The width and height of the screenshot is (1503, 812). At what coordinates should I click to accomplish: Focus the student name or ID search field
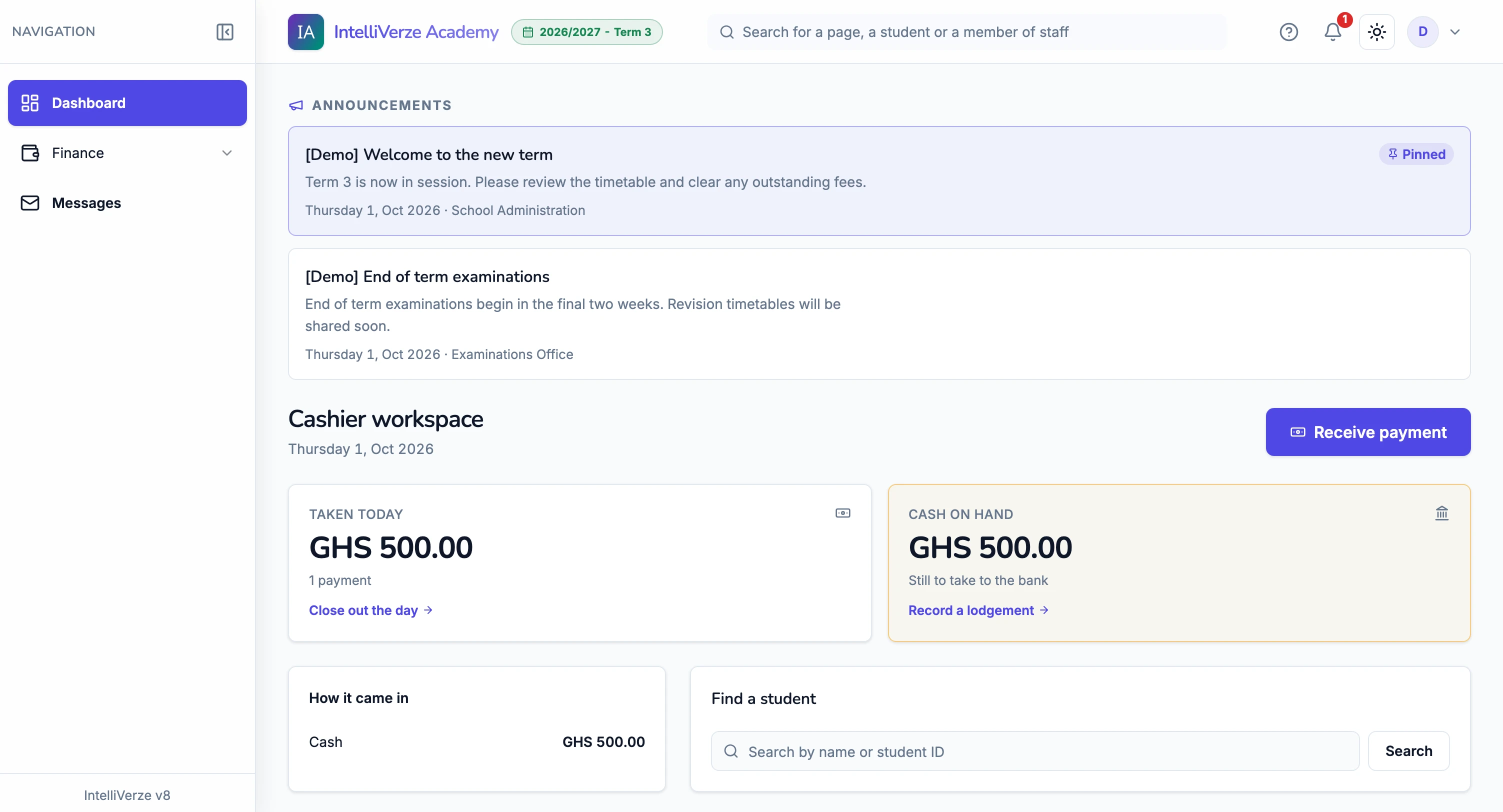click(x=1035, y=751)
